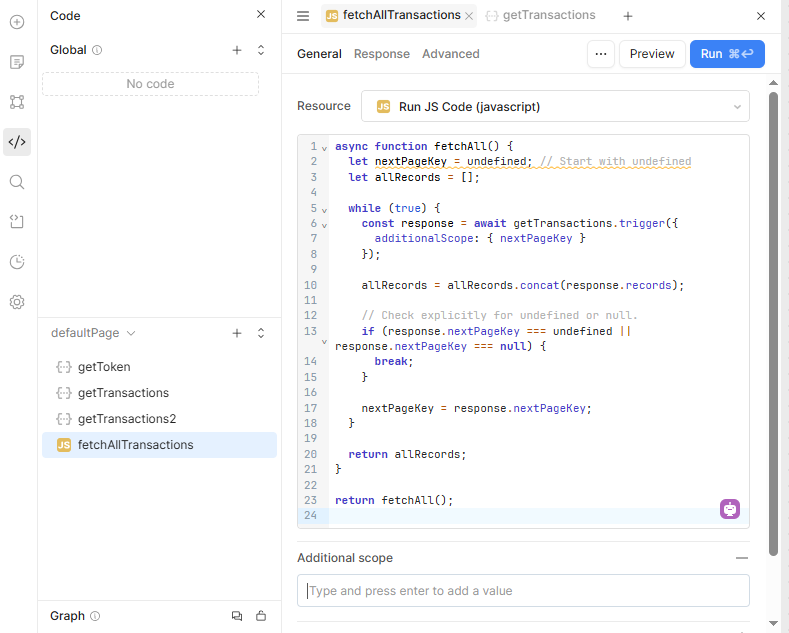The image size is (789, 633).
Task: Click the add component plus icon in left sidebar
Action: pos(17,22)
